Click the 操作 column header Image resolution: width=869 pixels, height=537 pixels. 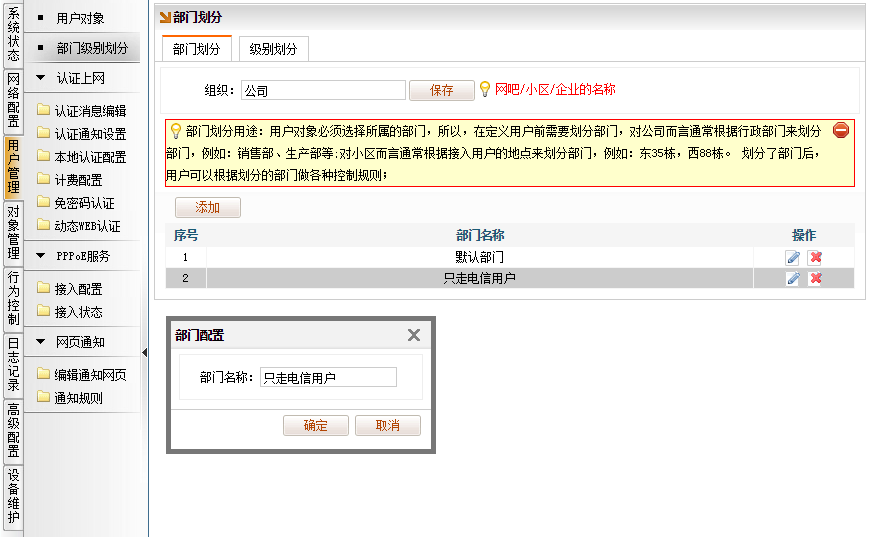pyautogui.click(x=804, y=235)
